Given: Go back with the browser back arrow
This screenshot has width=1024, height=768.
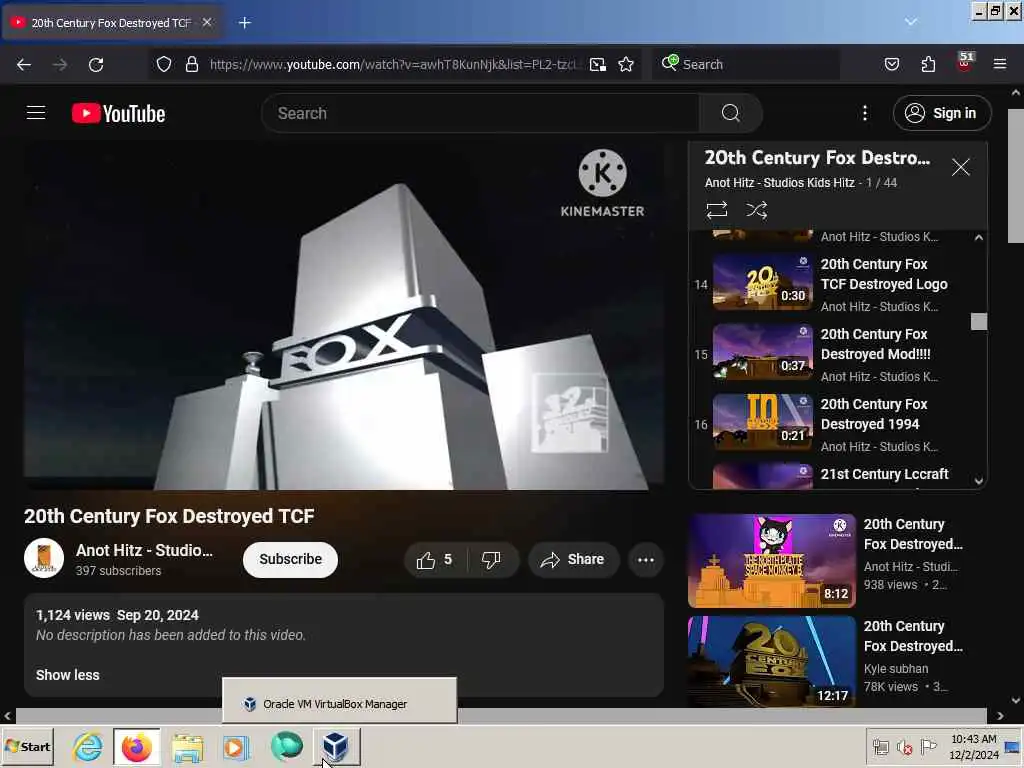Looking at the screenshot, I should tap(24, 65).
